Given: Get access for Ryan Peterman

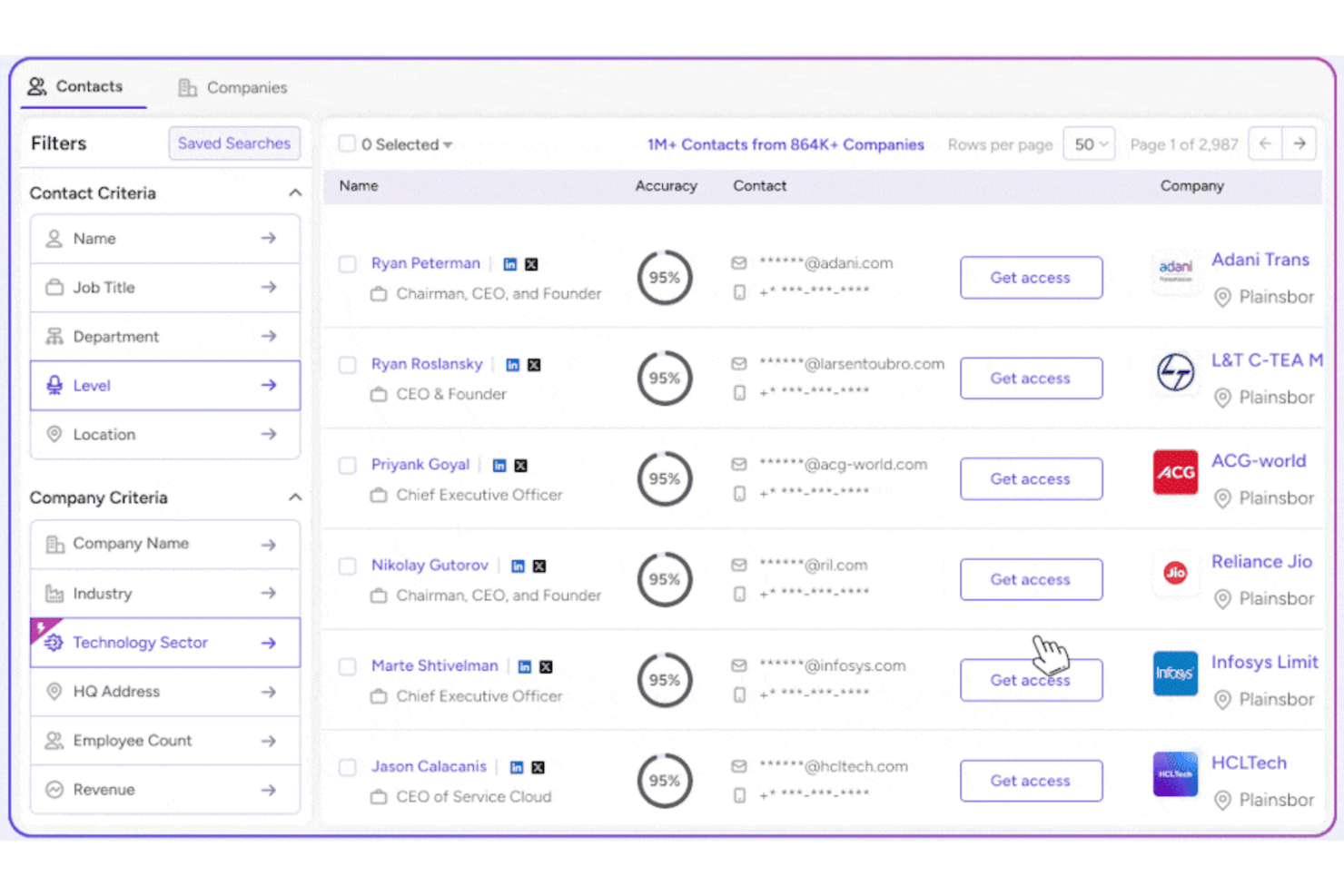Looking at the screenshot, I should (x=1031, y=278).
